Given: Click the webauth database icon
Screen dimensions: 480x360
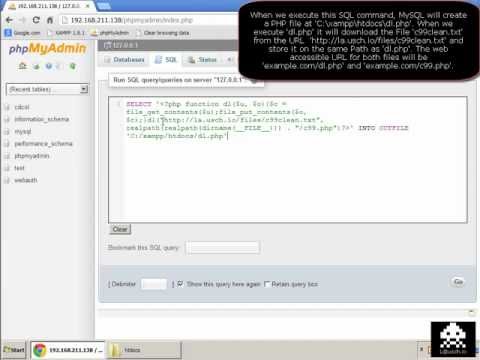Looking at the screenshot, I should [7, 180].
